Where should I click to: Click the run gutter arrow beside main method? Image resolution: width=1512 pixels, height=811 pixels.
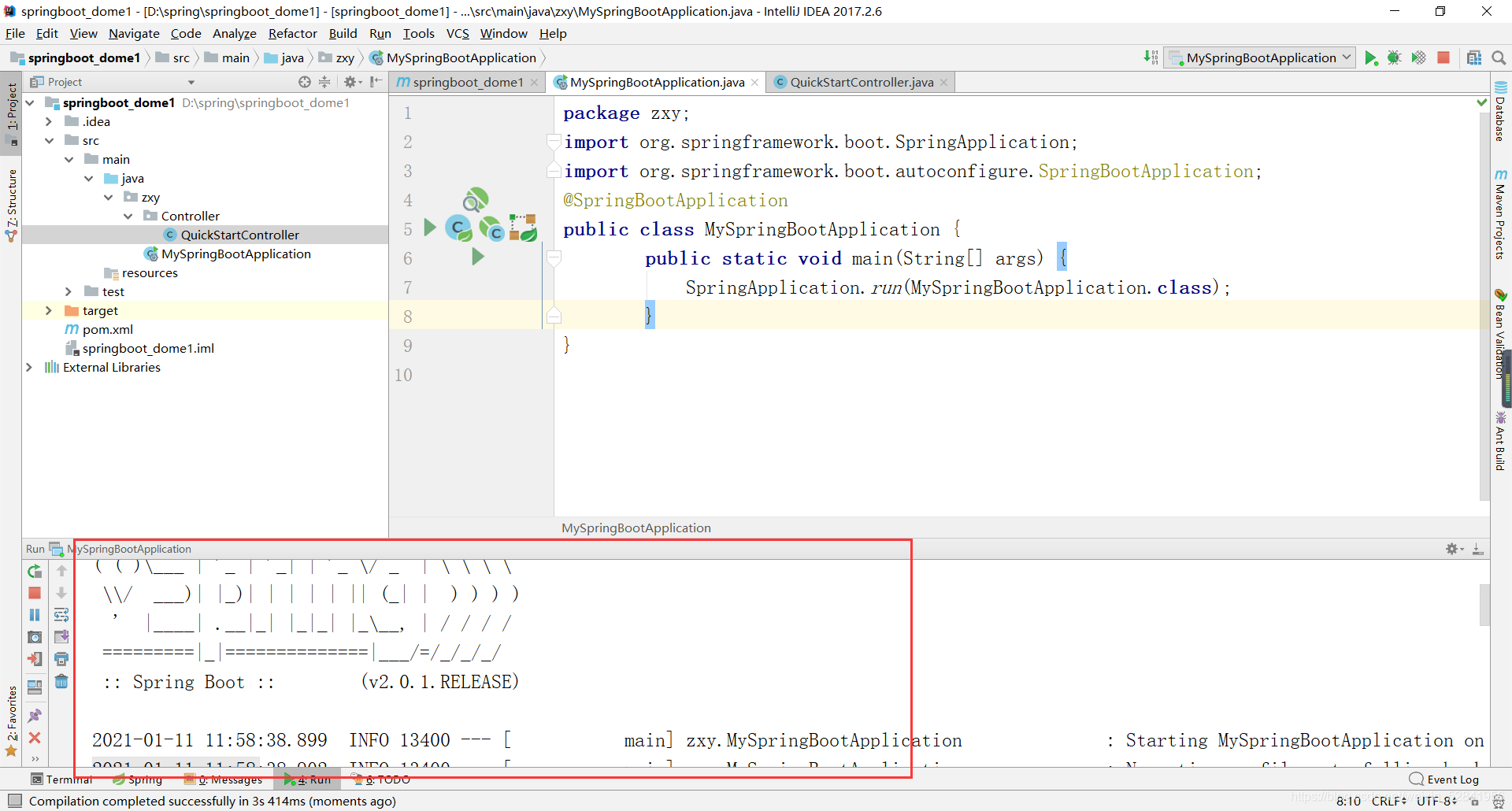477,257
